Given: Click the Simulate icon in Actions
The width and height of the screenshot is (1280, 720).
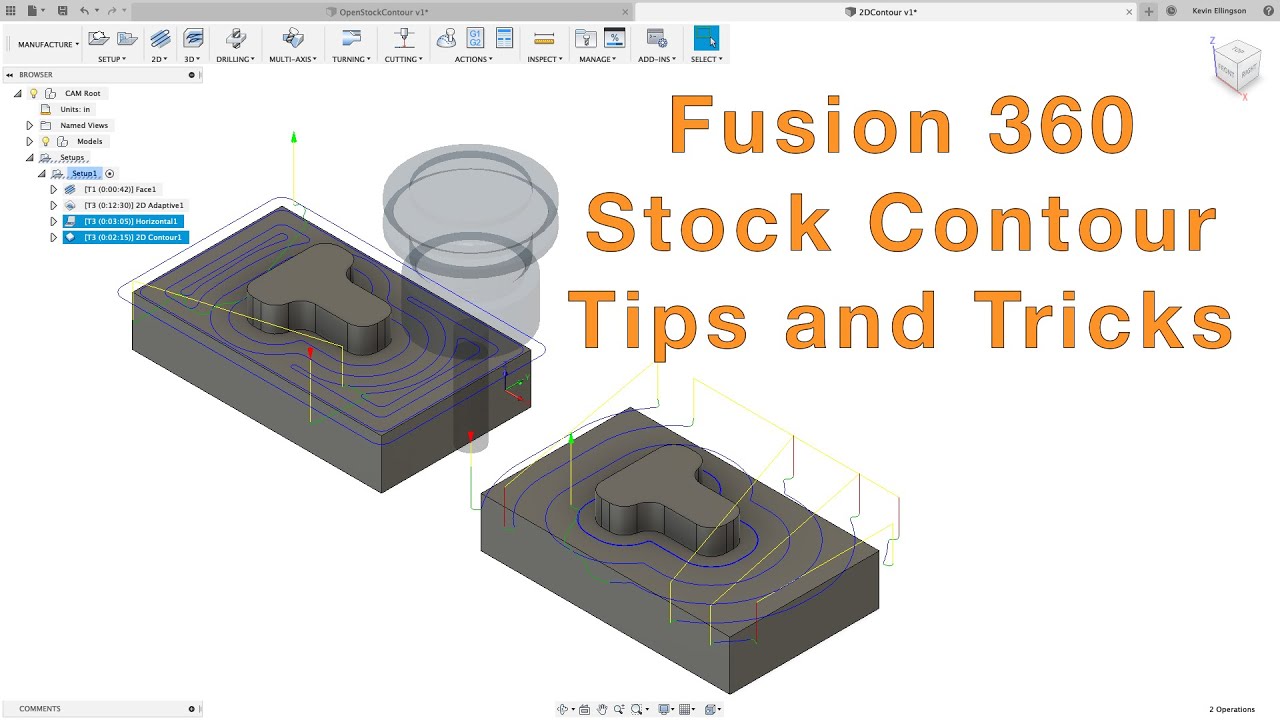Looking at the screenshot, I should click(447, 39).
